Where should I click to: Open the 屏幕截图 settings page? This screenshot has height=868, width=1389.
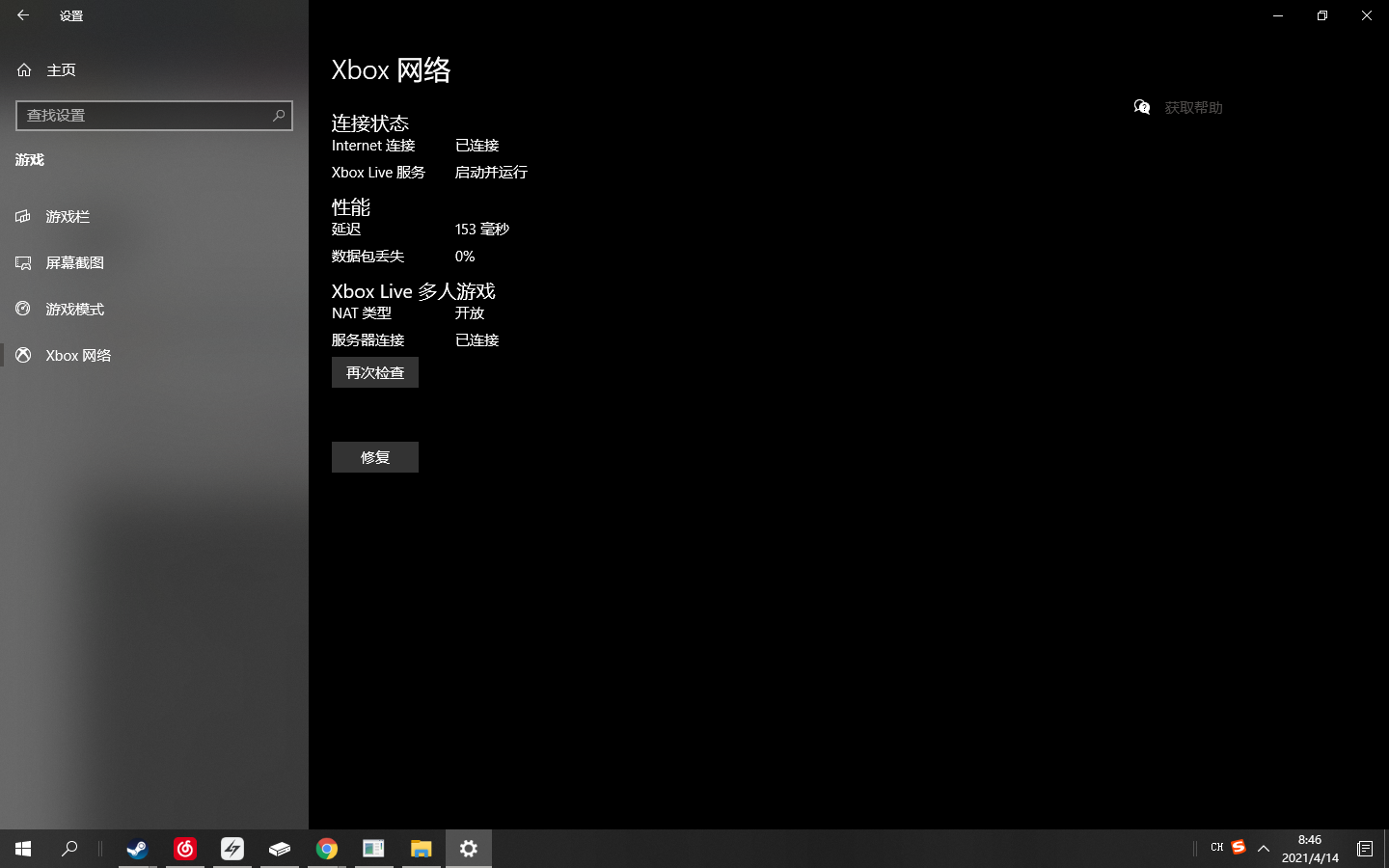pos(154,262)
